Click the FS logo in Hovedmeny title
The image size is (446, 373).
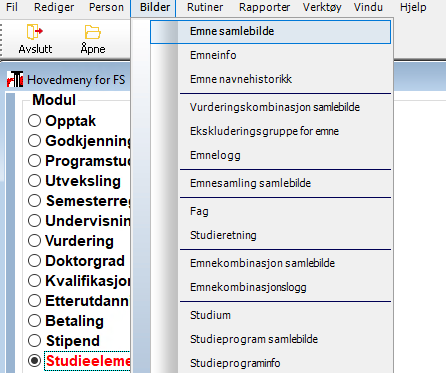coord(15,79)
